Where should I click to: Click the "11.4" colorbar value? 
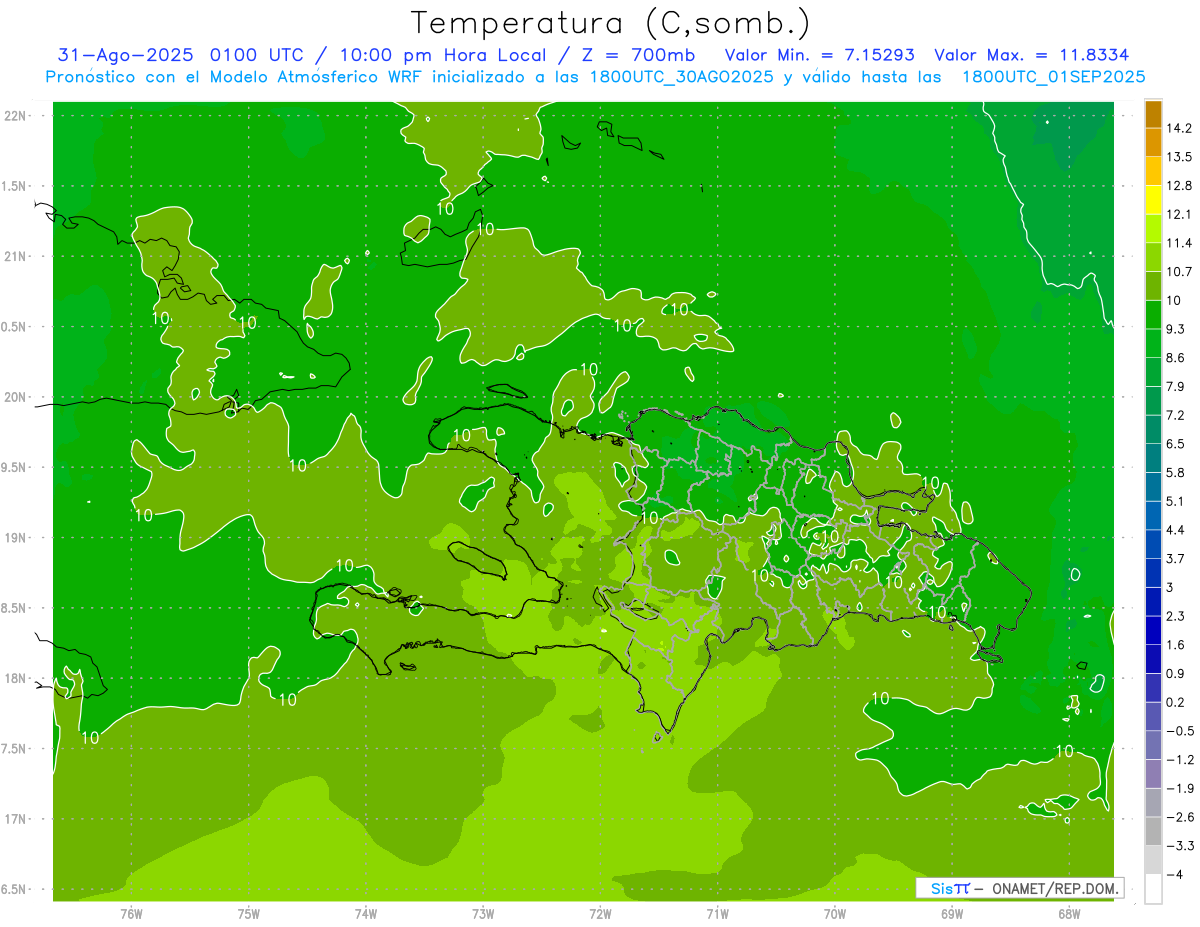1179,243
